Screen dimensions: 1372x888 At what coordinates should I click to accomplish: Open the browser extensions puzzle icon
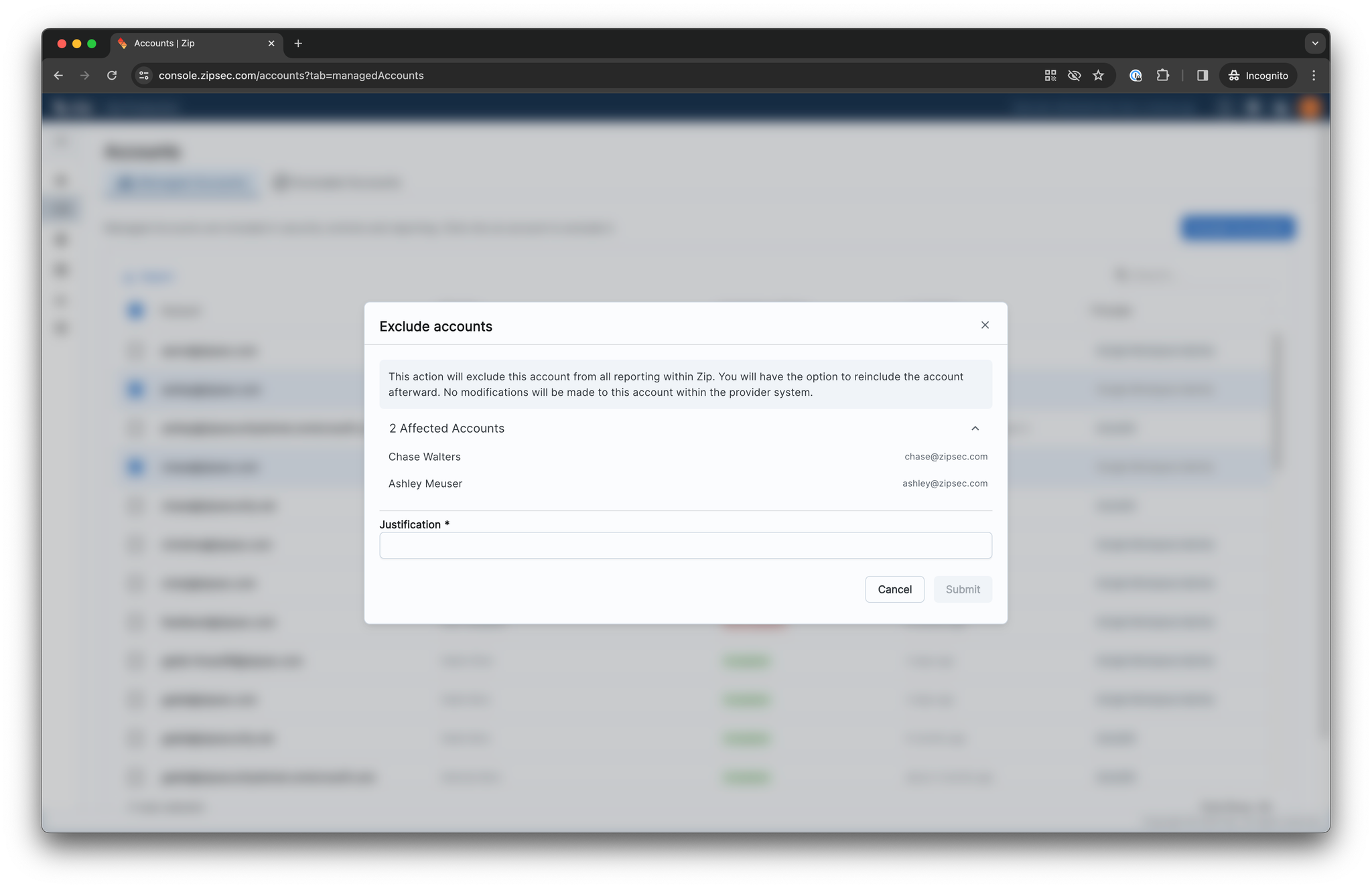coord(1163,76)
